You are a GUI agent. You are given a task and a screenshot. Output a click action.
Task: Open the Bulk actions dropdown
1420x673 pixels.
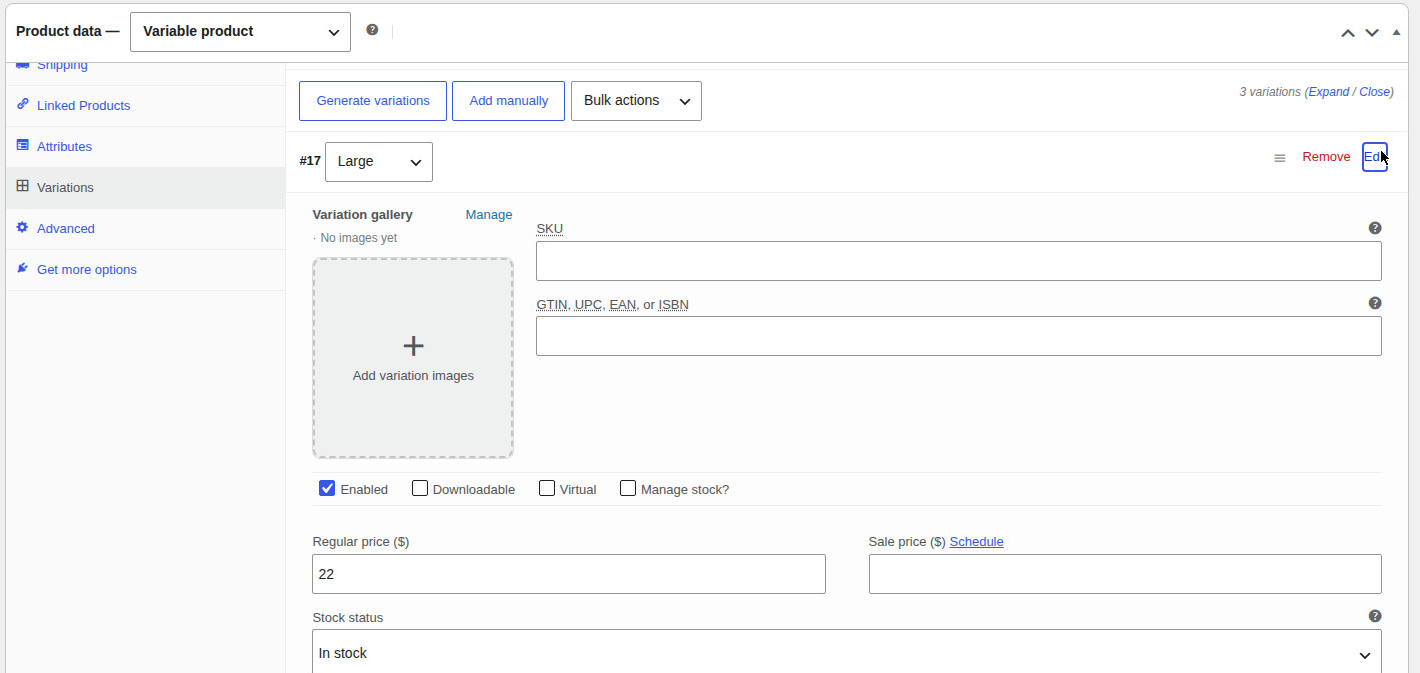coord(636,101)
